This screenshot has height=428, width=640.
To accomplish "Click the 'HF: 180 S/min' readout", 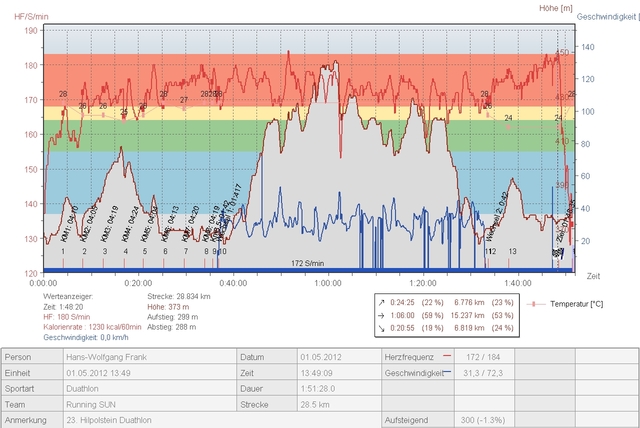I will 67,317.
